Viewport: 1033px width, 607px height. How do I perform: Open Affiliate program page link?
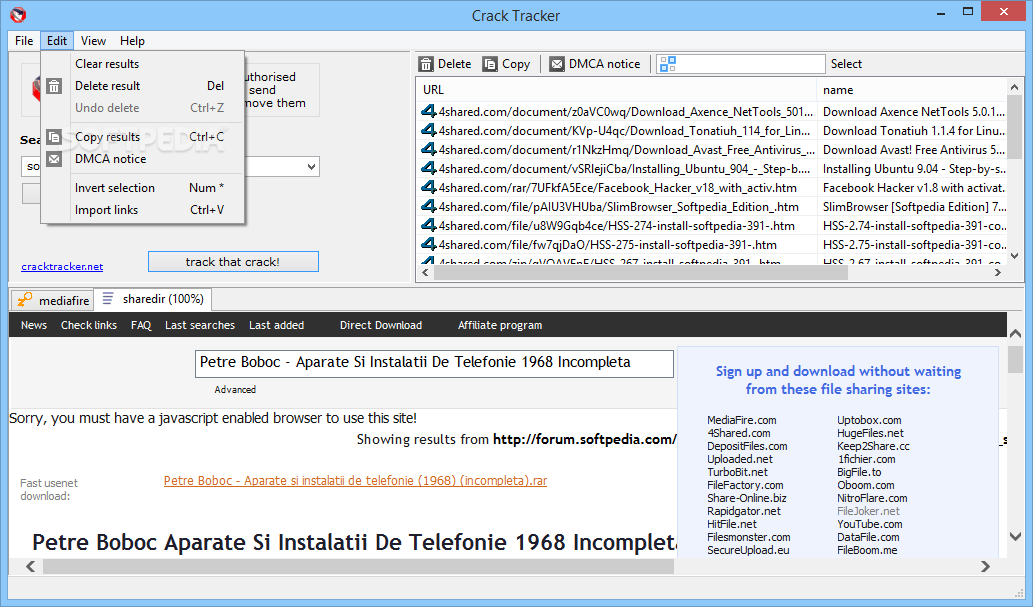[500, 325]
